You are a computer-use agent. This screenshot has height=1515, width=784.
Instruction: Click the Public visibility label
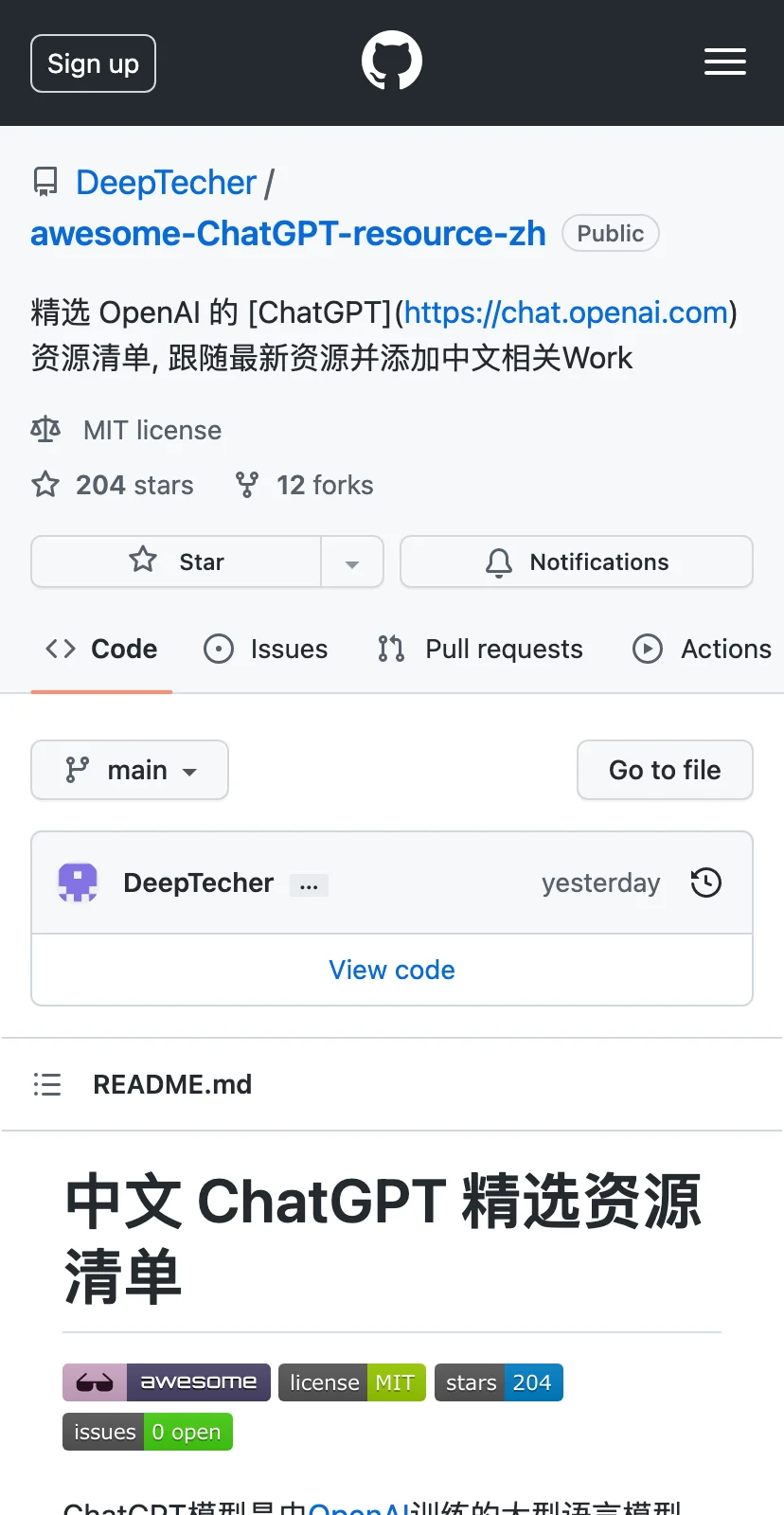coord(611,234)
